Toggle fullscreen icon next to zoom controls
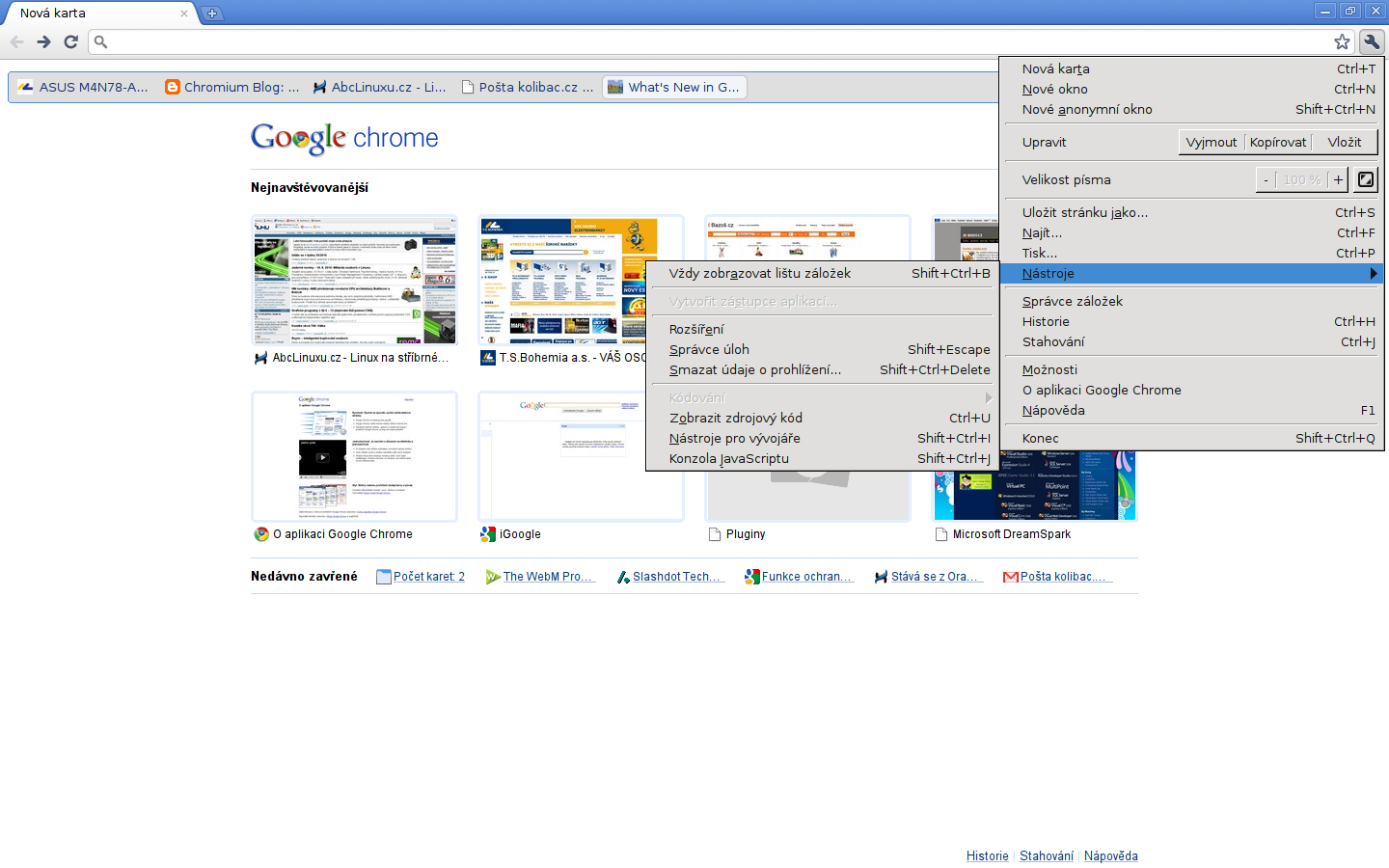This screenshot has width=1389, height=868. [x=1365, y=179]
